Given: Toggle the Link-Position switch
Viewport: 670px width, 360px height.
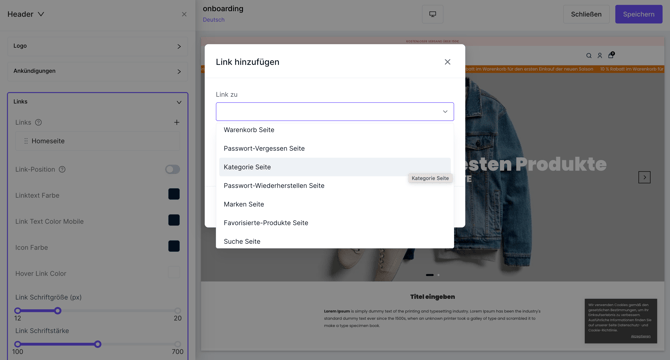Looking at the screenshot, I should point(173,170).
